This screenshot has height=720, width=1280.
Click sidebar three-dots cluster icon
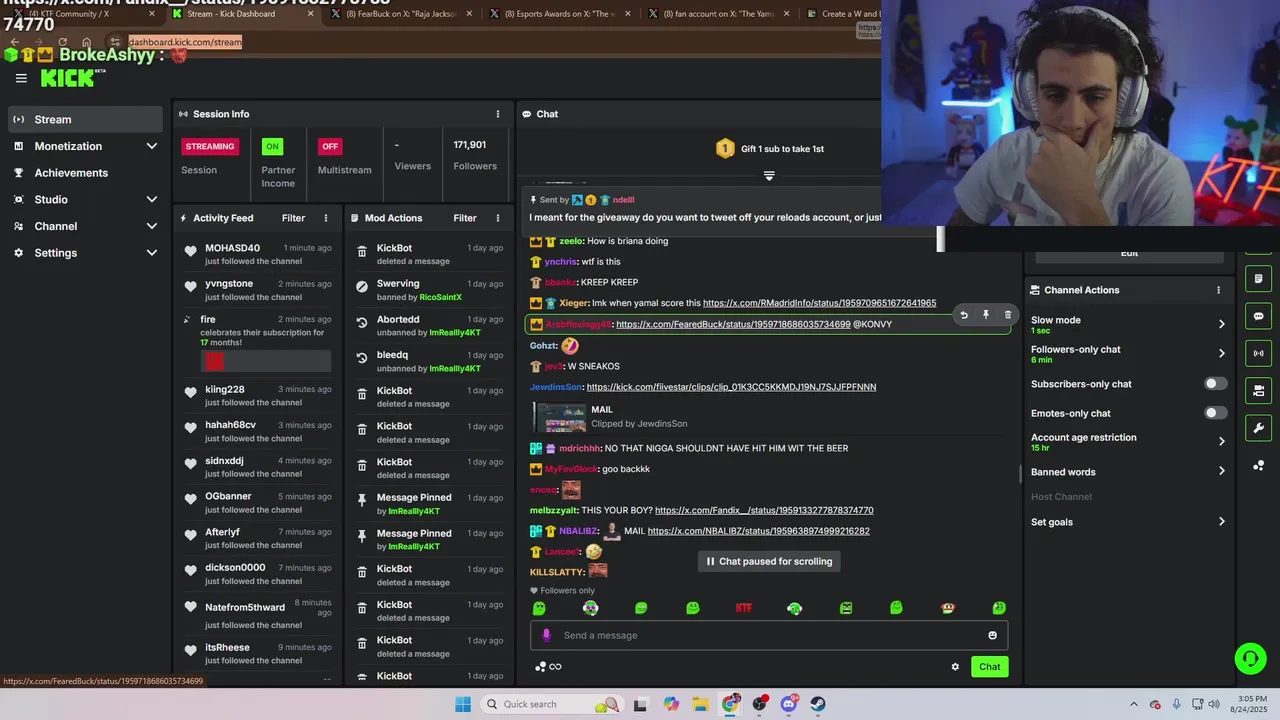coord(1258,466)
